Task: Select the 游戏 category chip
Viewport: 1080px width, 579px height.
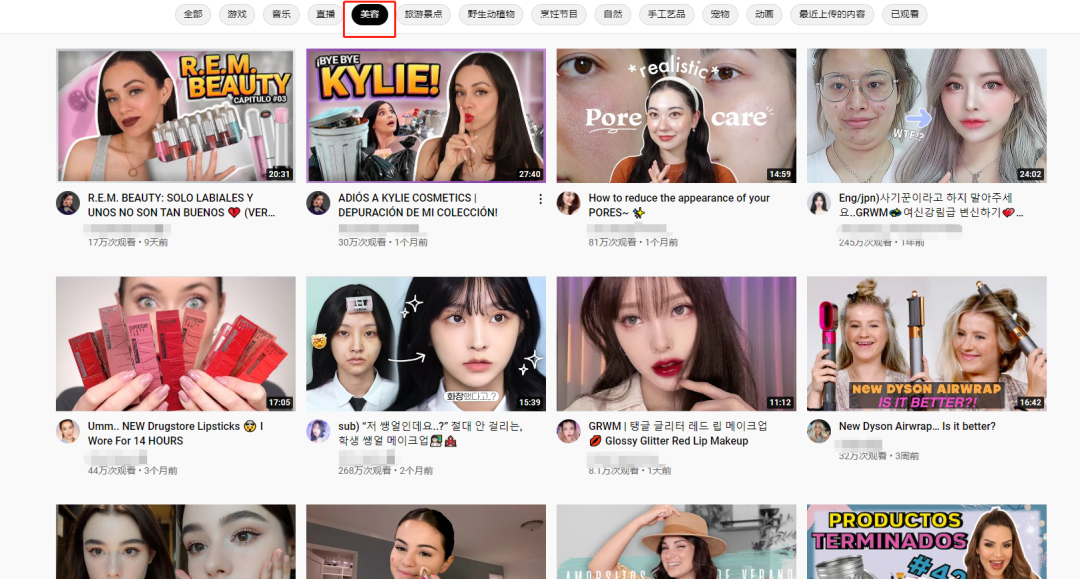Action: (x=237, y=14)
